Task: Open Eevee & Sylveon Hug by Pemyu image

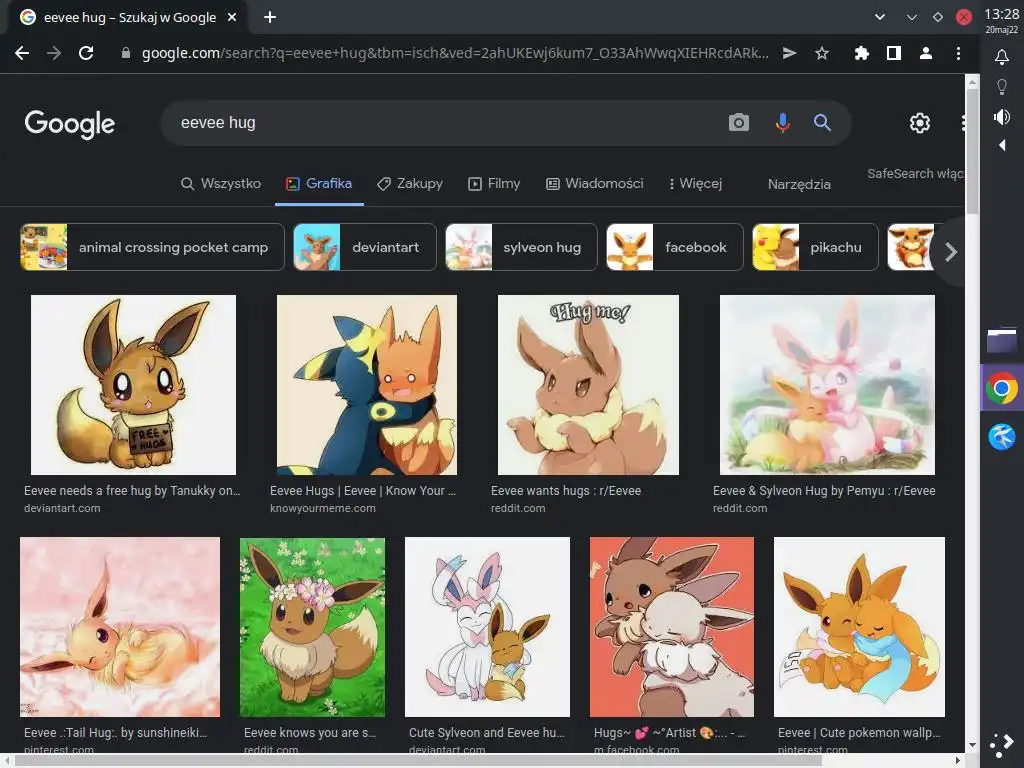Action: pos(827,385)
